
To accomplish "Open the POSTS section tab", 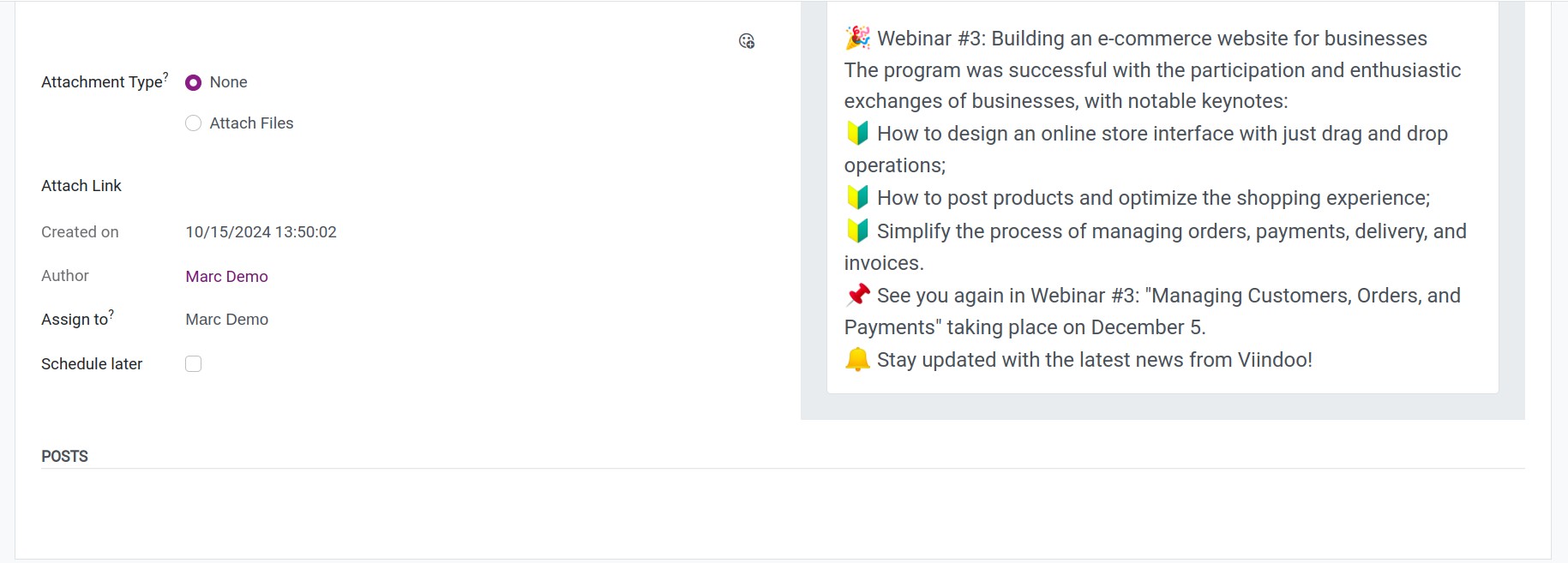I will (64, 456).
